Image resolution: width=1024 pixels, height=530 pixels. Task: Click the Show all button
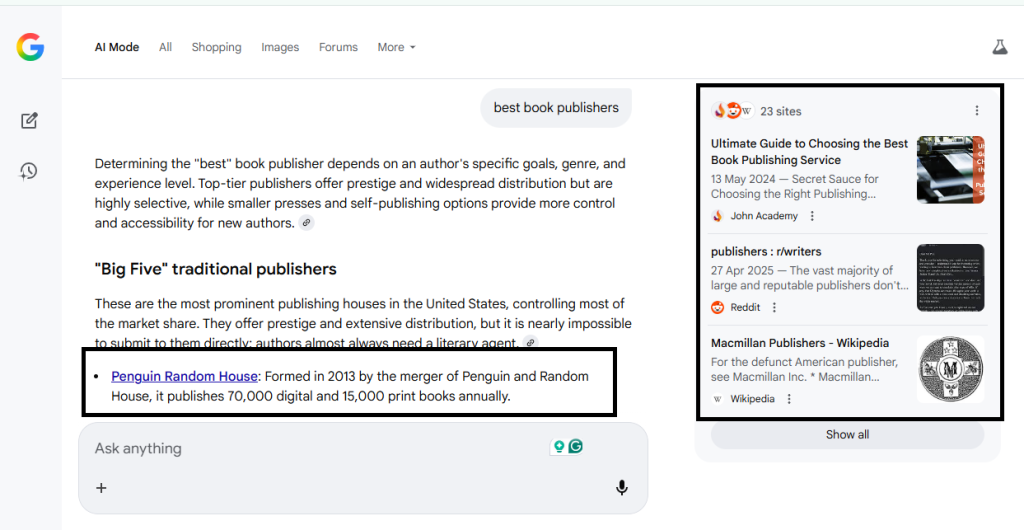coord(847,435)
